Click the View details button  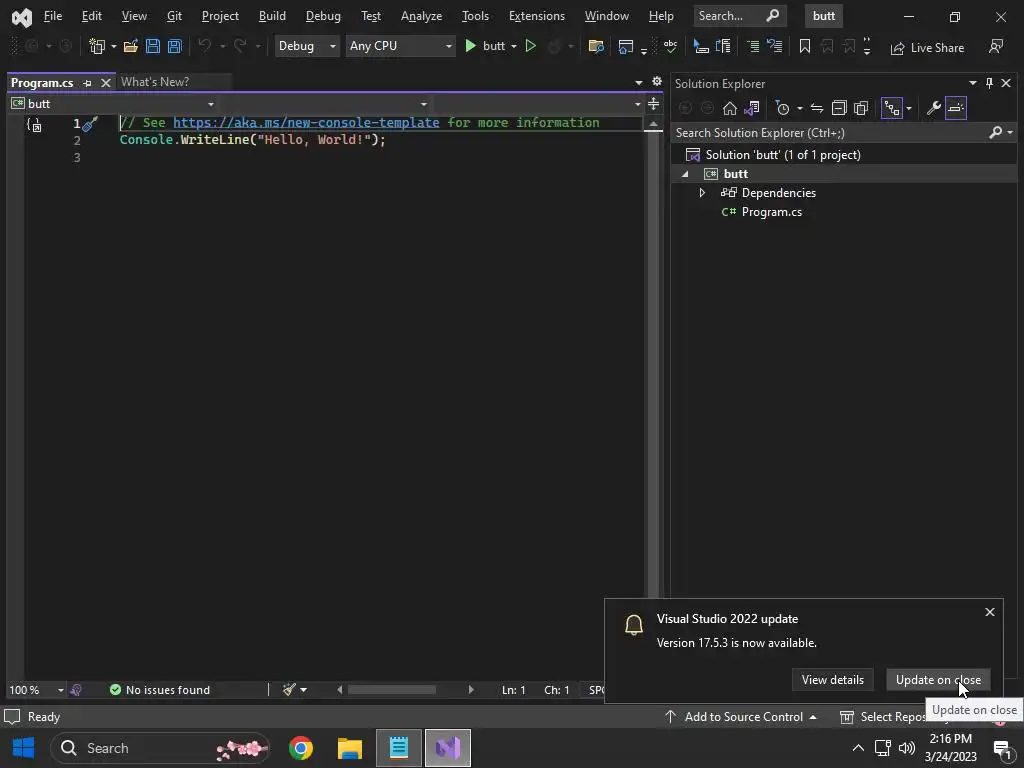(833, 680)
